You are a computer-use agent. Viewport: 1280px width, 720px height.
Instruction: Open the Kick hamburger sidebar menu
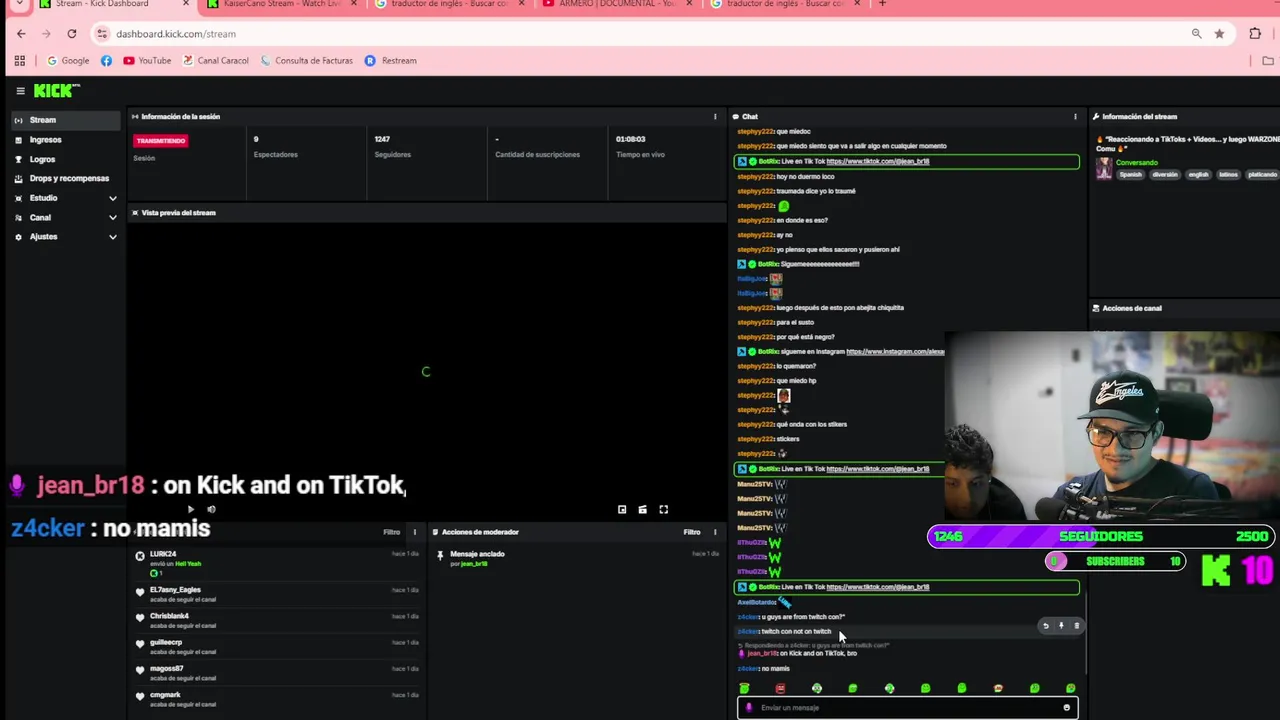[x=20, y=91]
